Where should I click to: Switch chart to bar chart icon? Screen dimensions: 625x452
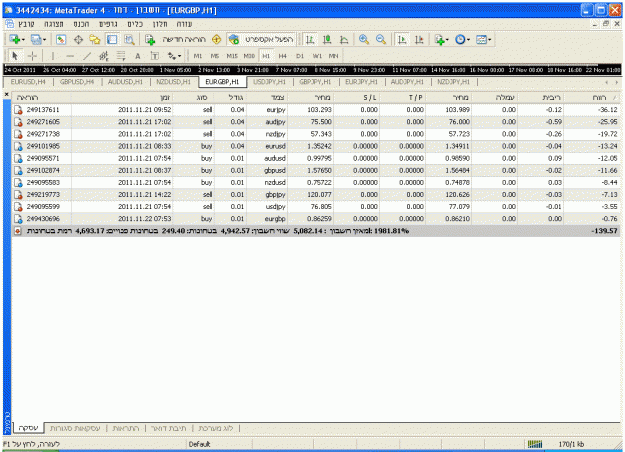(310, 39)
